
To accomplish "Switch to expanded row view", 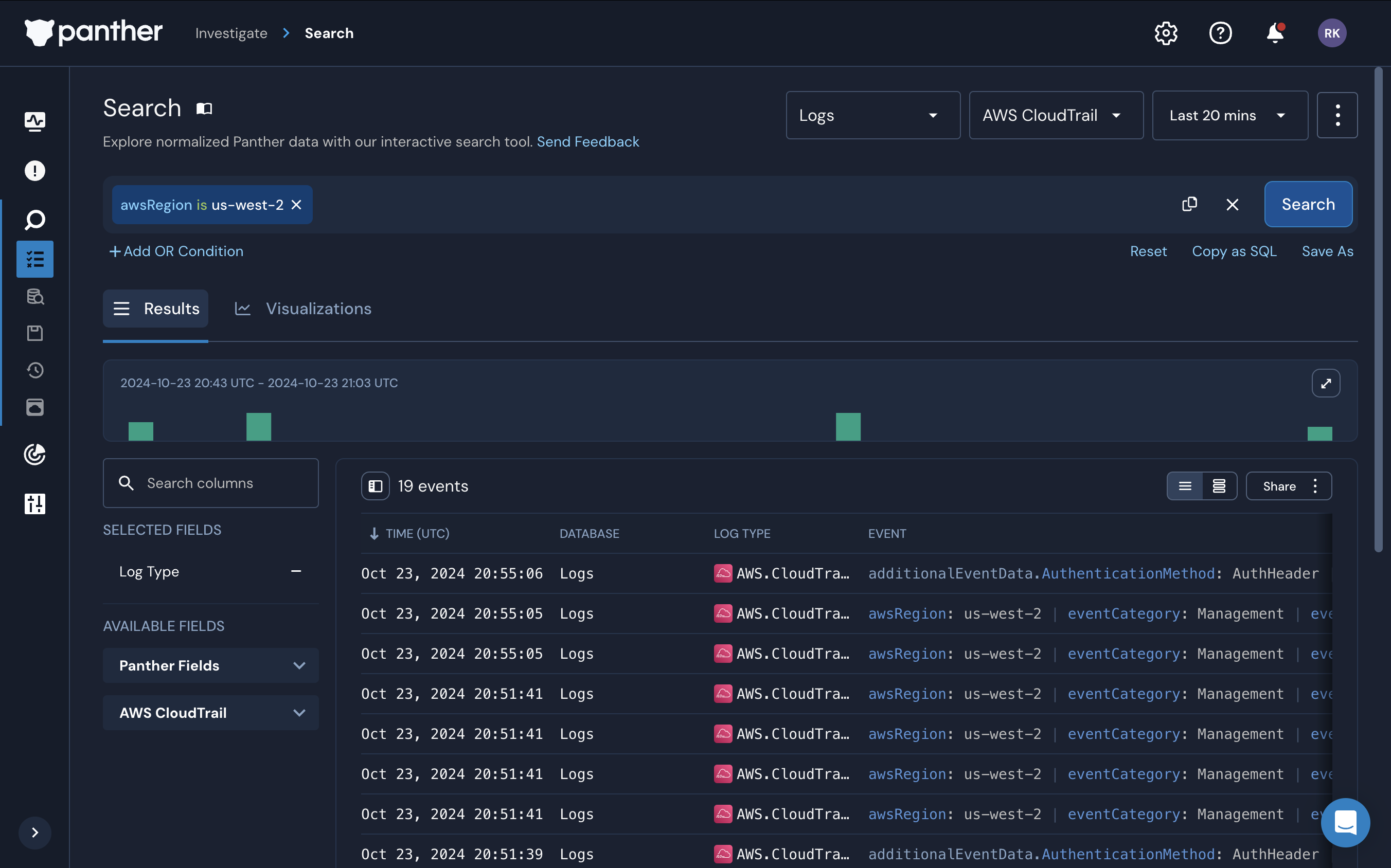I will click(x=1219, y=486).
